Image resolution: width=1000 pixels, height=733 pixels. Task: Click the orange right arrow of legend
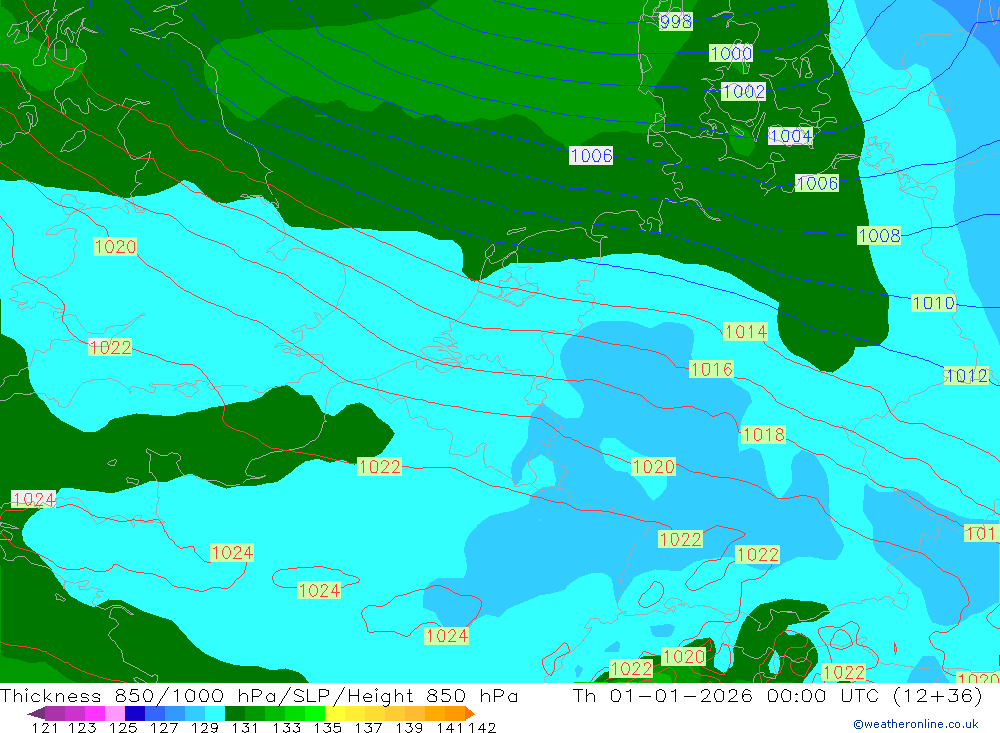(470, 713)
